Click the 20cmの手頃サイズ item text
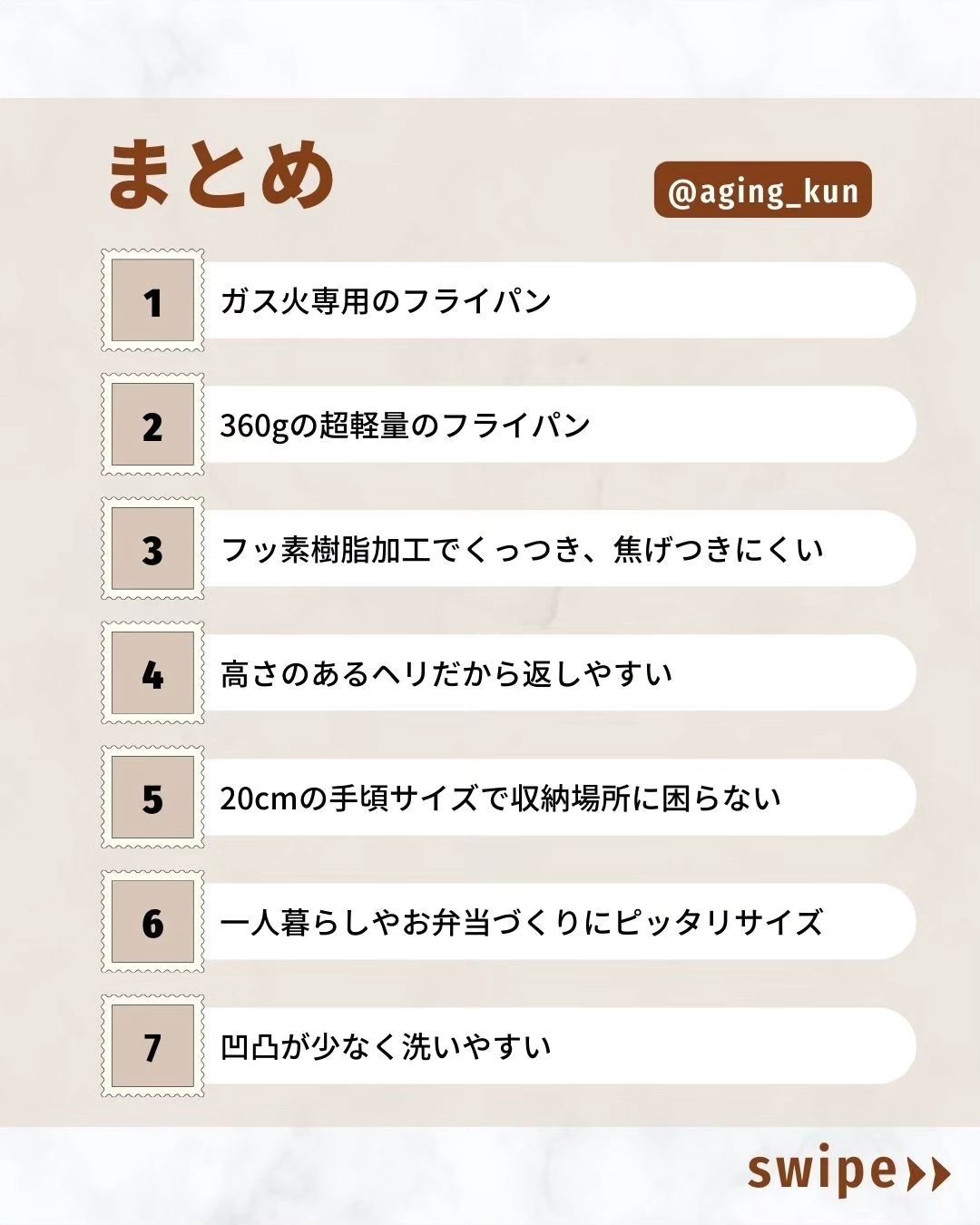The height and width of the screenshot is (1225, 980). click(500, 799)
